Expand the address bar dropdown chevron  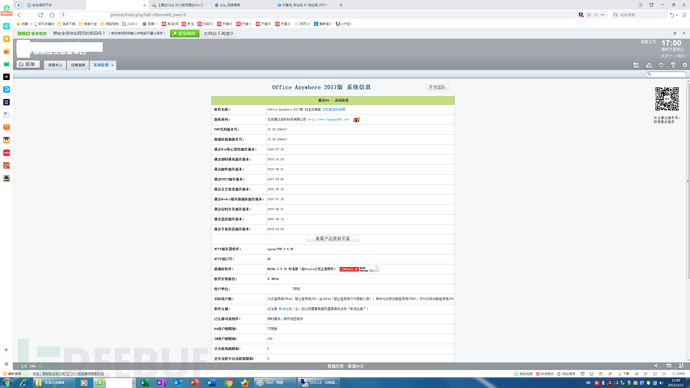point(602,15)
